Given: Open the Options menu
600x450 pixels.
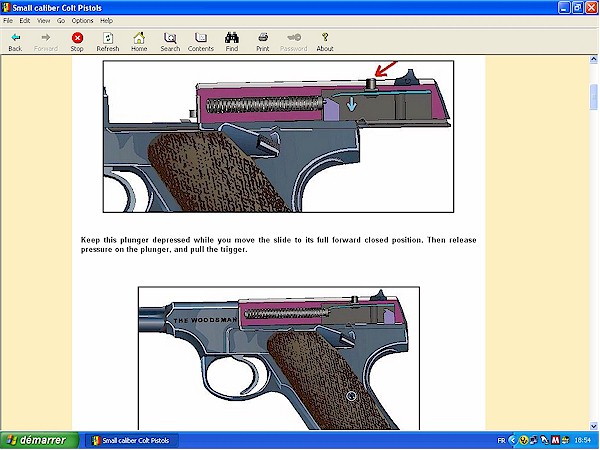Looking at the screenshot, I should click(82, 21).
